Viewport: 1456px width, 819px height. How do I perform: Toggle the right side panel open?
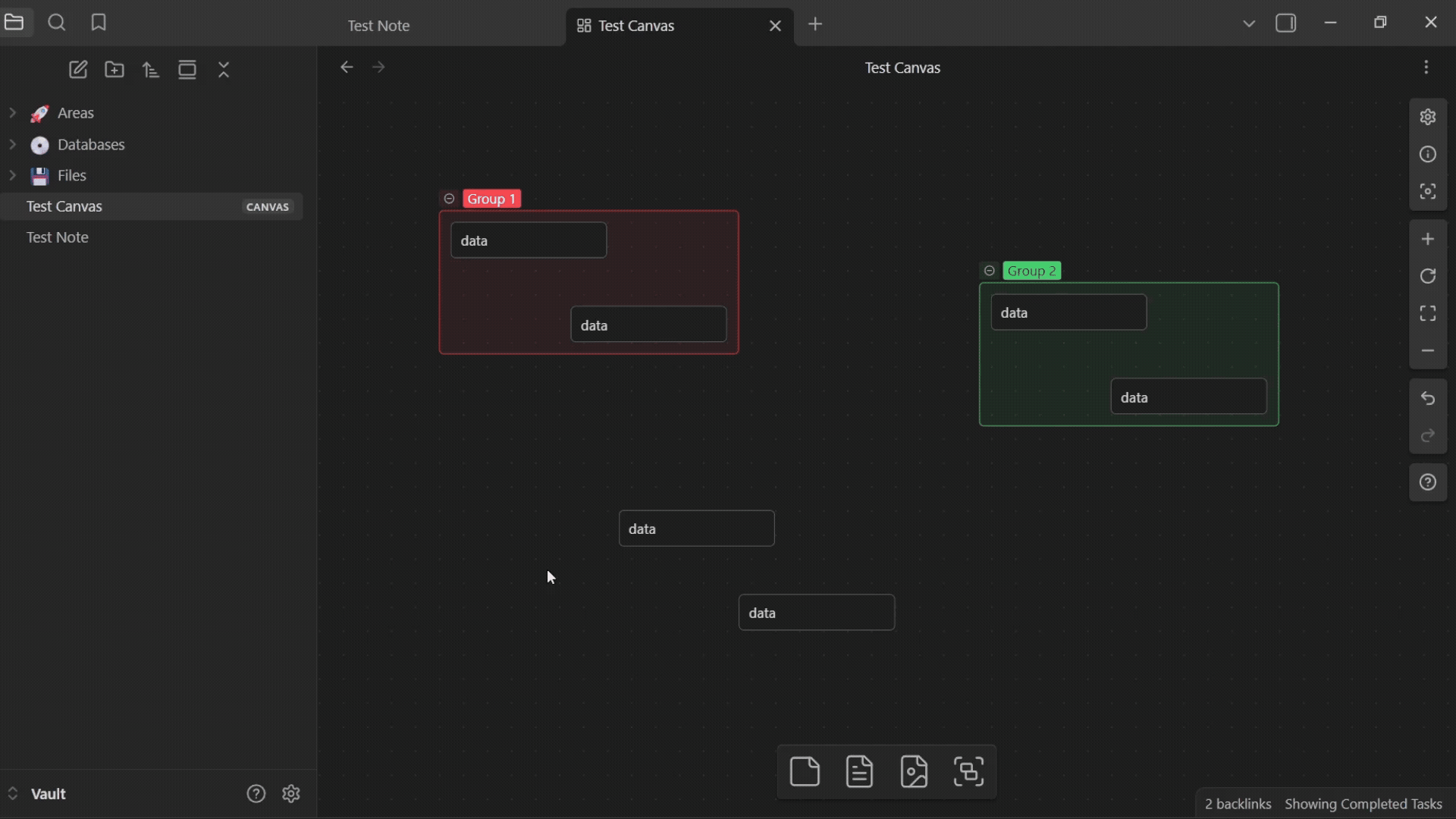point(1286,23)
